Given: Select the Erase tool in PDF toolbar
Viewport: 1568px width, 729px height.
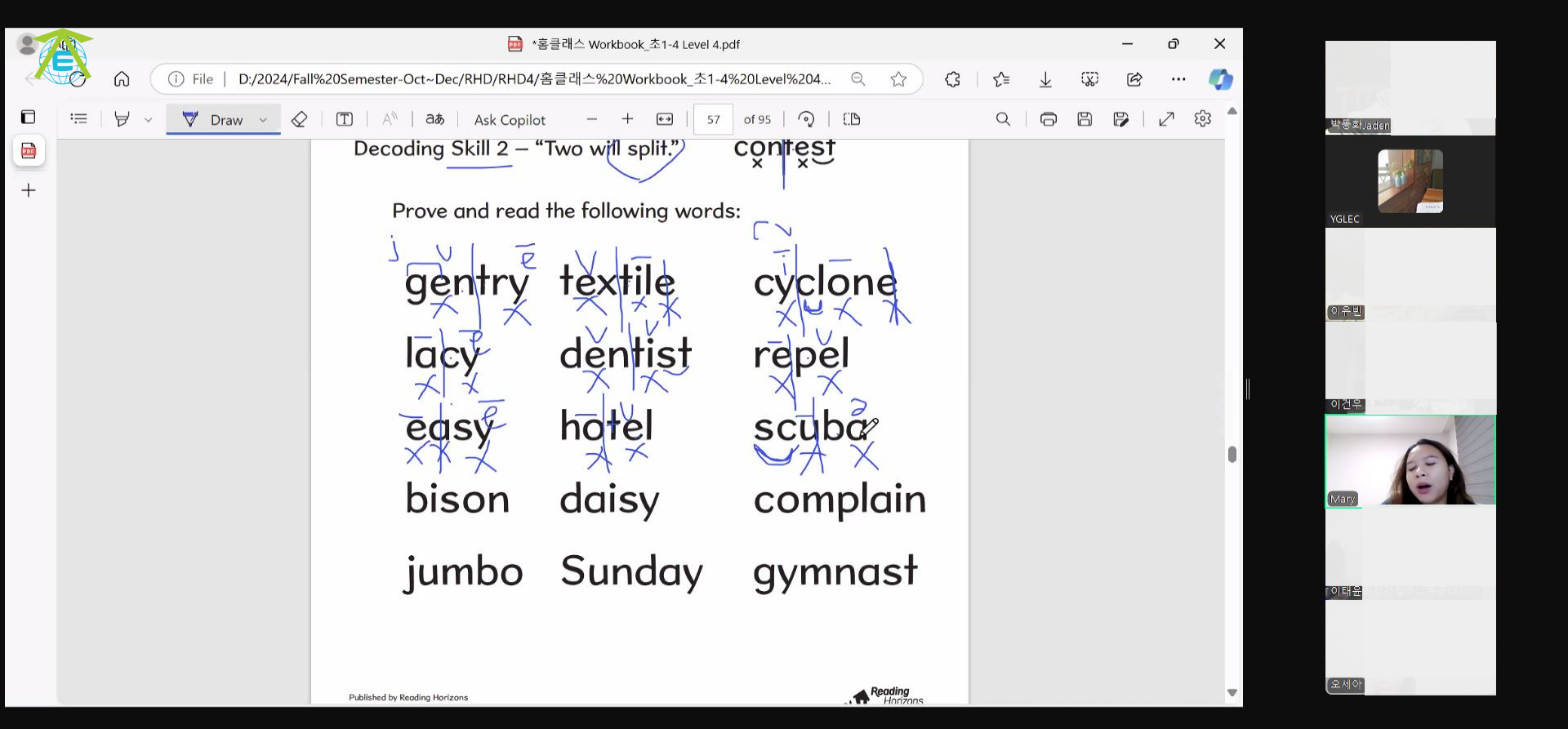Looking at the screenshot, I should 299,119.
